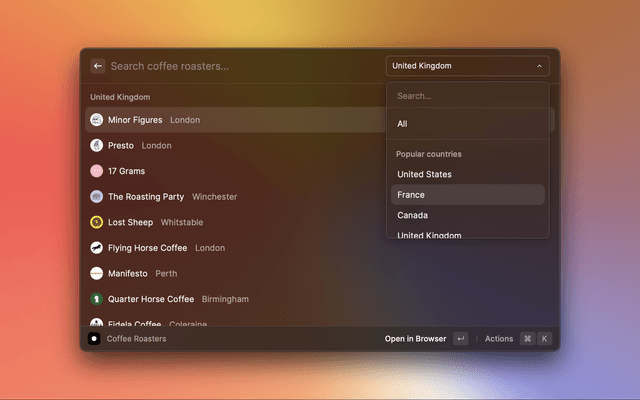Click the Coffee Roasters extension icon

pyautogui.click(x=94, y=339)
